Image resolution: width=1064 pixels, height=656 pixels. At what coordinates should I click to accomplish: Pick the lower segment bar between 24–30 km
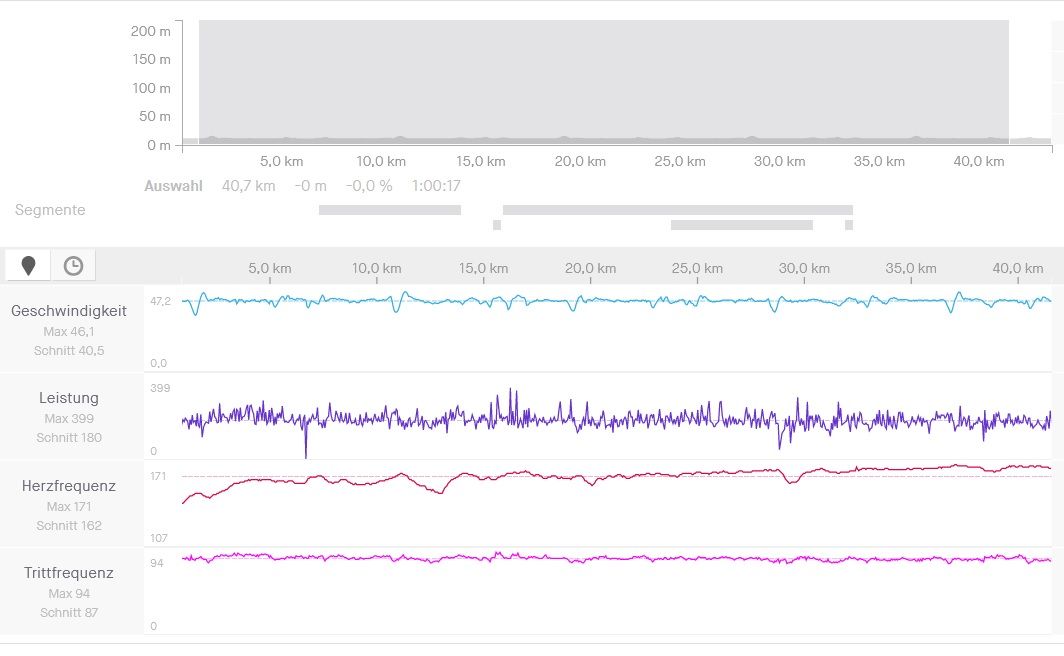click(x=741, y=225)
